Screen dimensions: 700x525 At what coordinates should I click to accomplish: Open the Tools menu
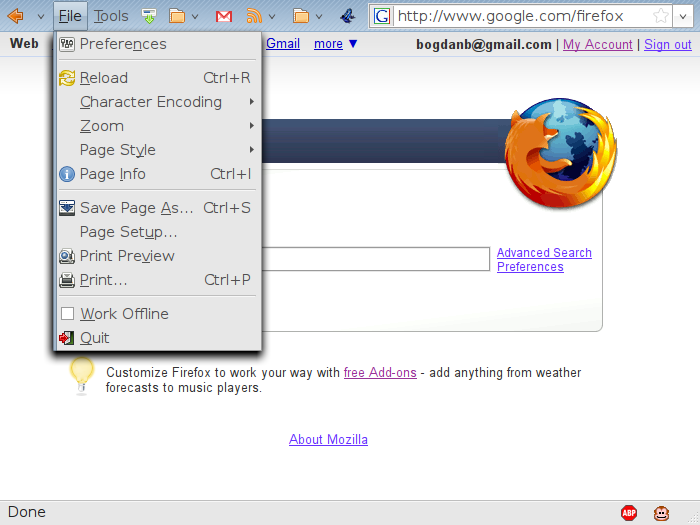tap(111, 16)
